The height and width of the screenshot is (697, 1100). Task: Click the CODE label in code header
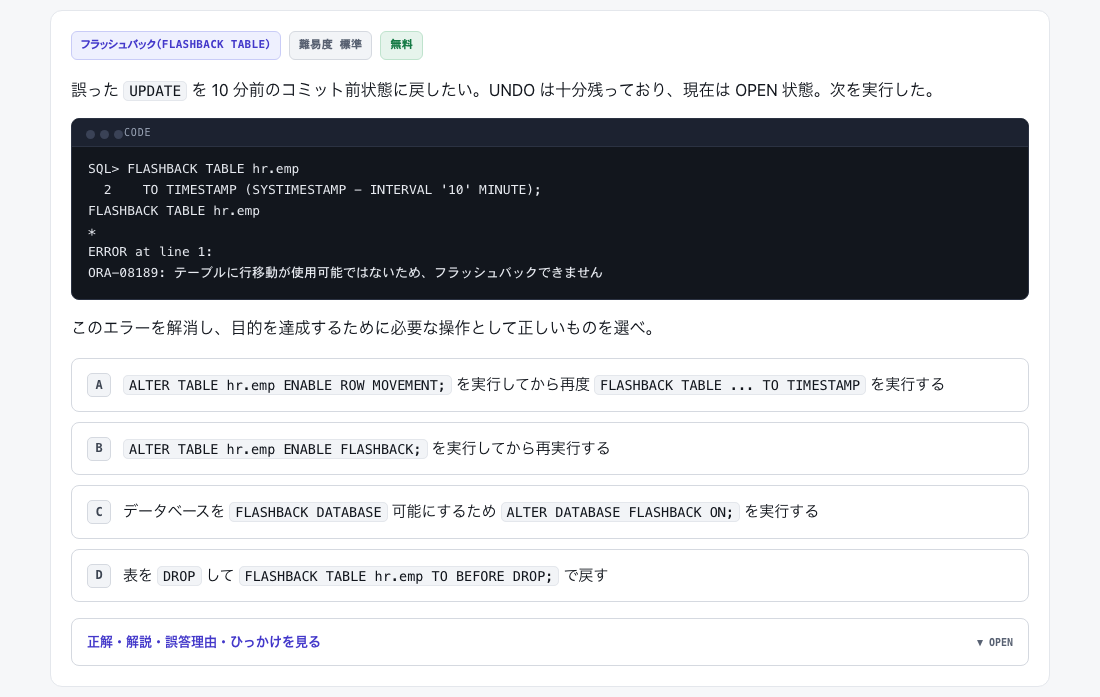(x=138, y=133)
